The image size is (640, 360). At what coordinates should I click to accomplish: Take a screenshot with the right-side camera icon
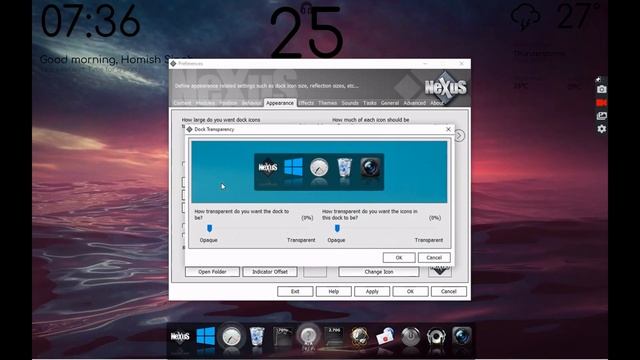[601, 89]
